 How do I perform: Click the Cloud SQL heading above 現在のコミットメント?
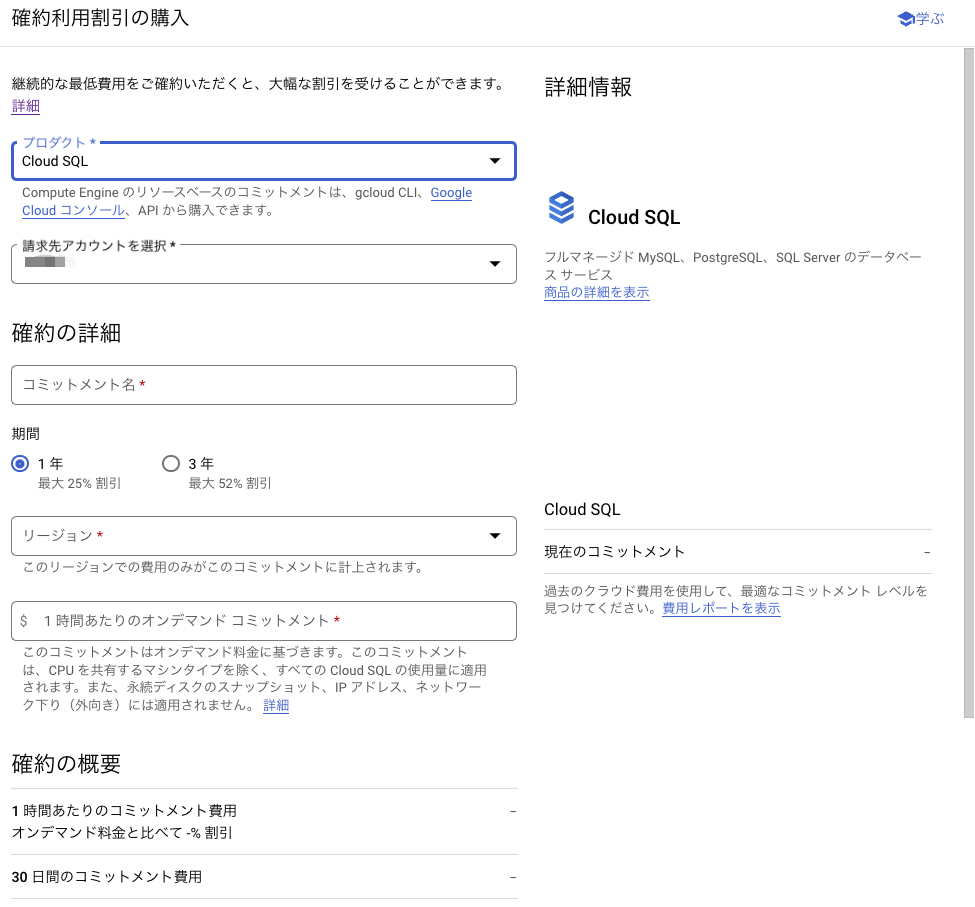[x=582, y=509]
